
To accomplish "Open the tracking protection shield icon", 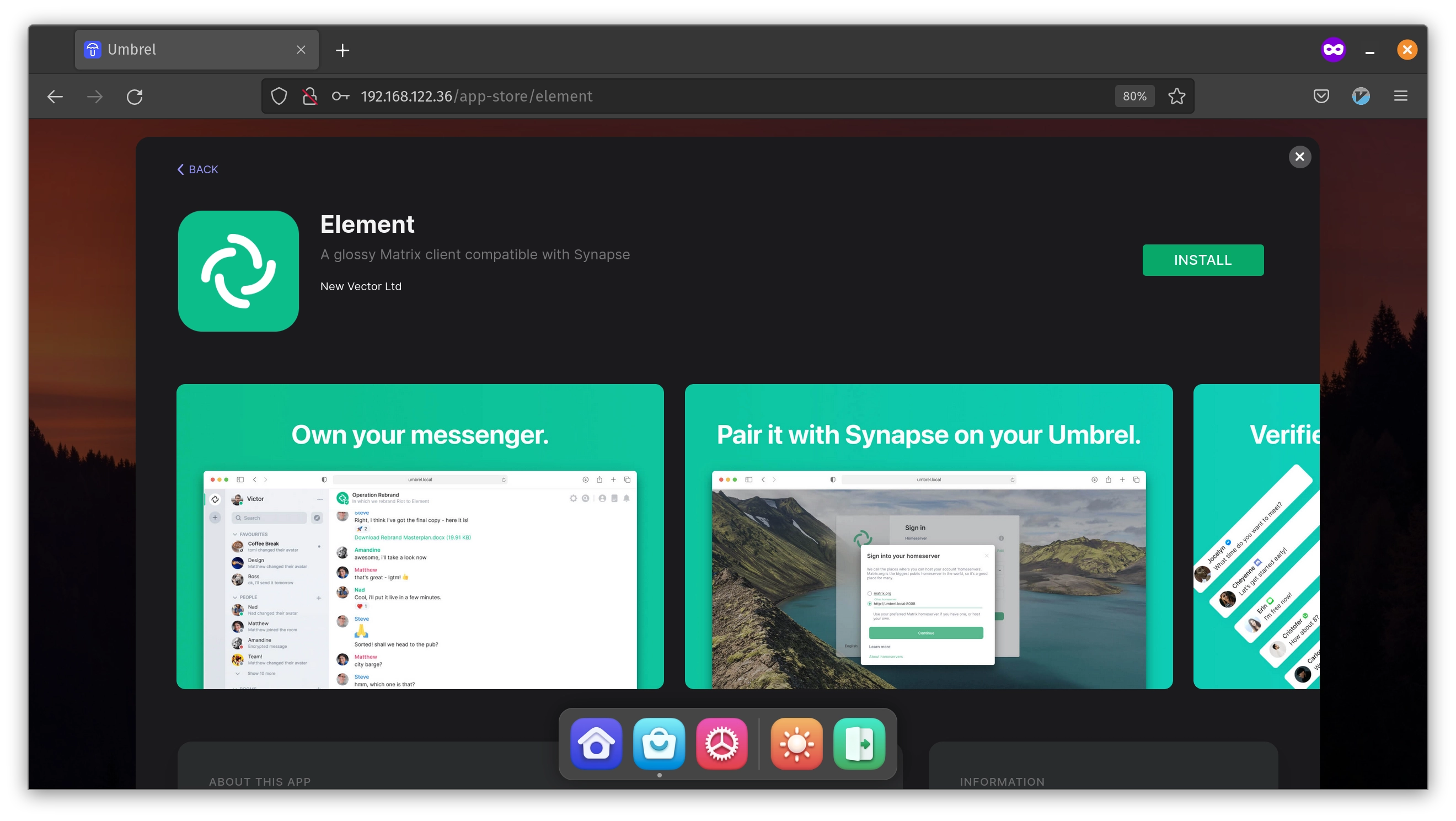I will tap(279, 96).
